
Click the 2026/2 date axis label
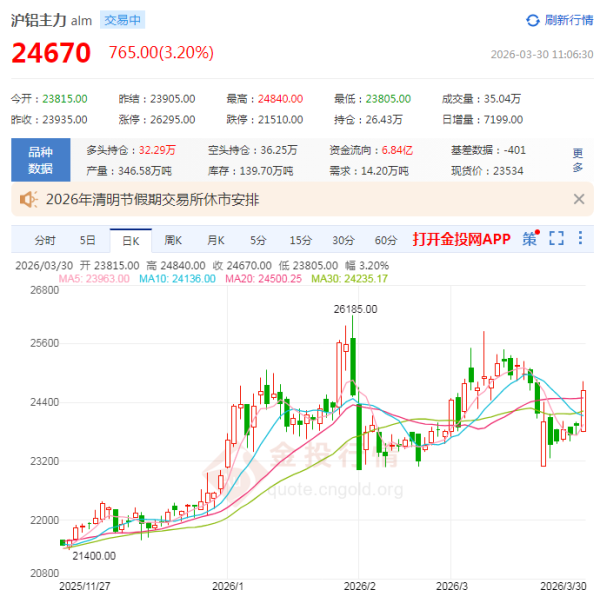pos(359,585)
